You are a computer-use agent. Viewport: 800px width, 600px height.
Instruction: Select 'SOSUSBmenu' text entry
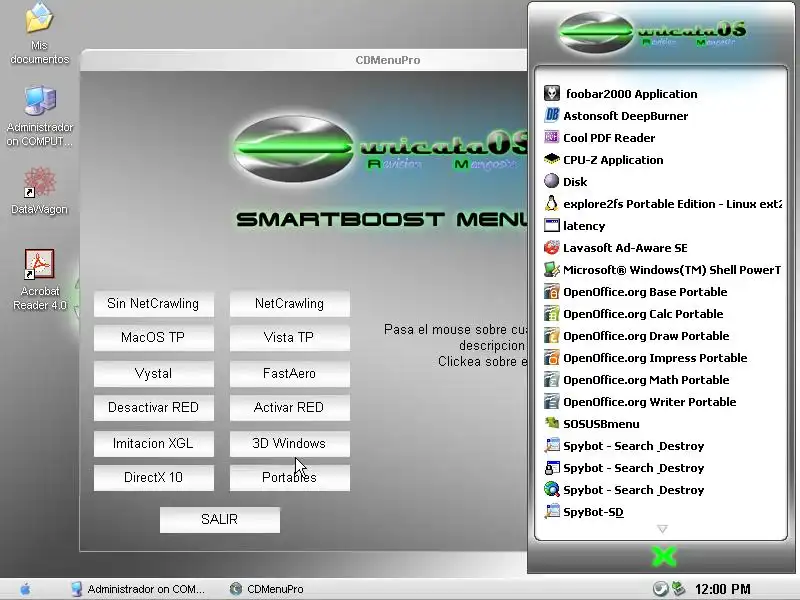point(601,424)
